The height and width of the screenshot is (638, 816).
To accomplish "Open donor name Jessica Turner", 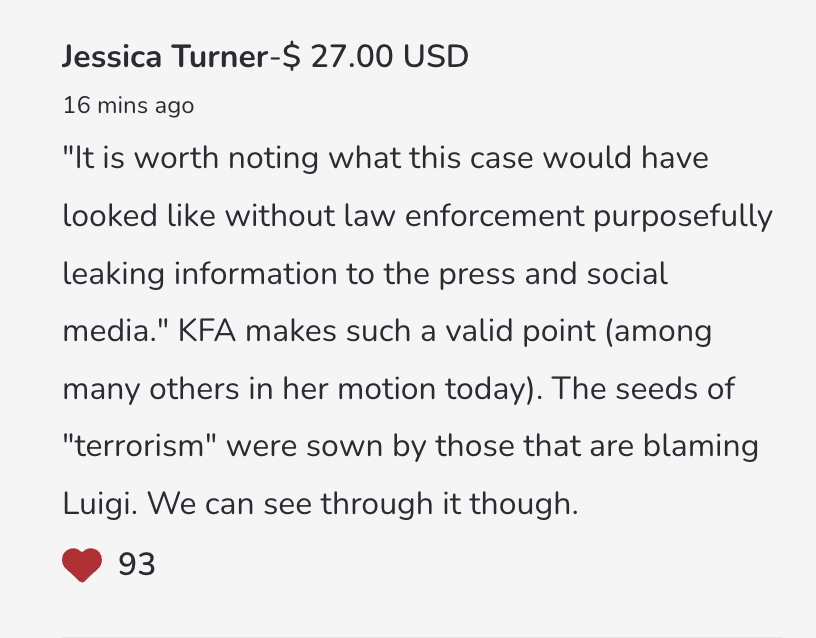I will pyautogui.click(x=165, y=56).
